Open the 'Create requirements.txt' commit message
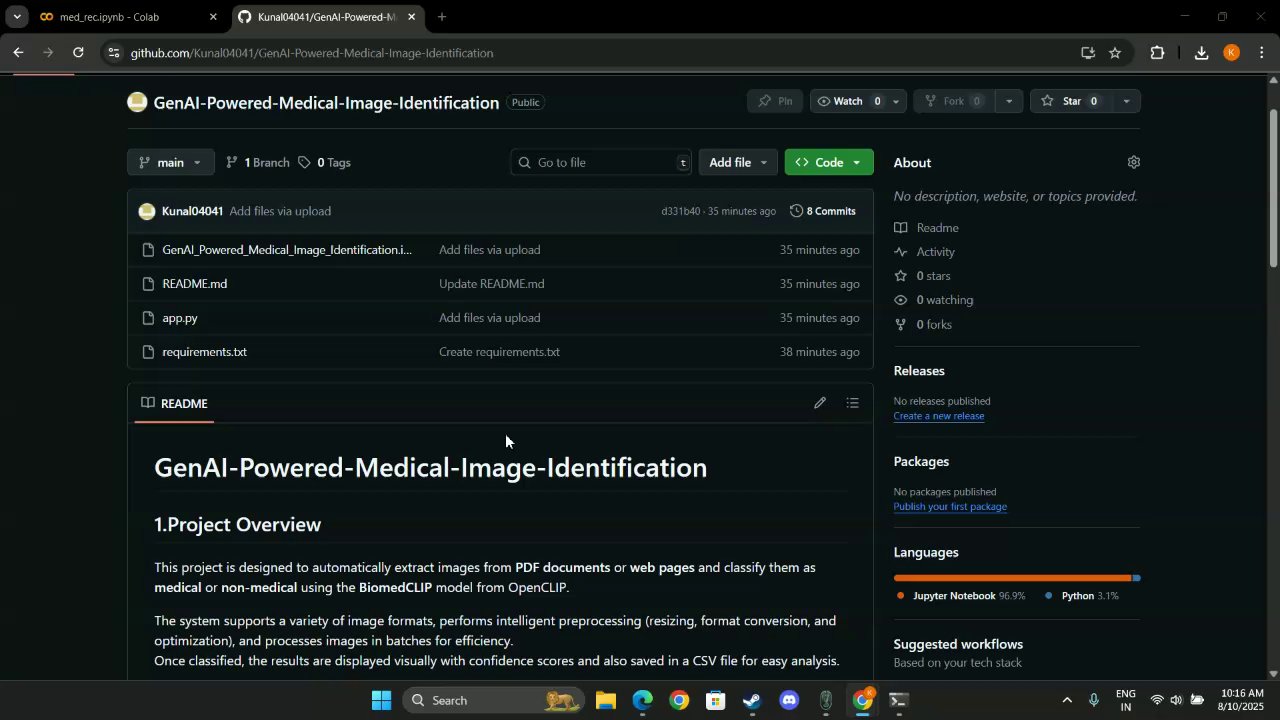 (x=499, y=352)
